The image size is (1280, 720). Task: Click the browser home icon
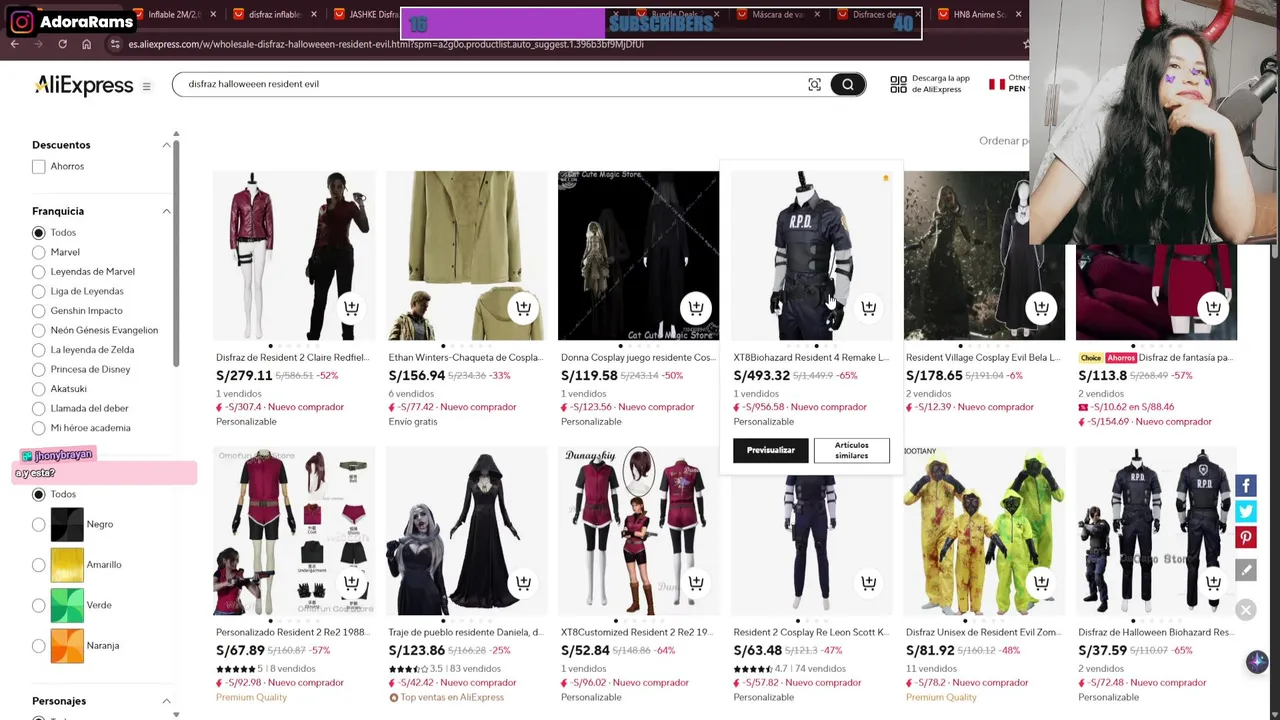(x=86, y=44)
